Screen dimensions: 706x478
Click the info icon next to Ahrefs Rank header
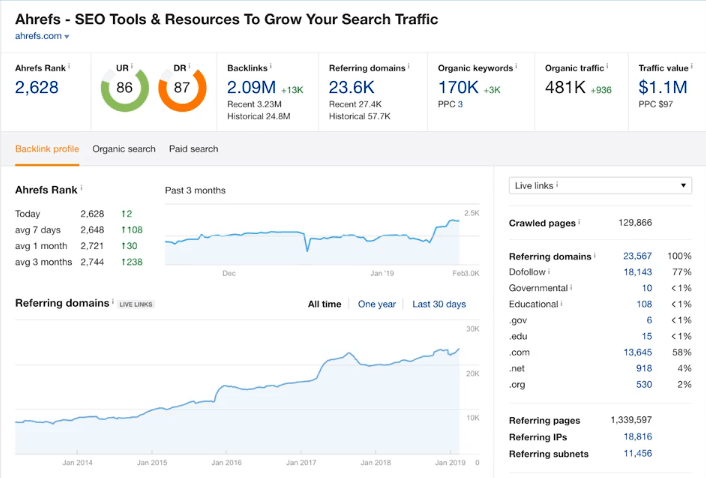69,66
